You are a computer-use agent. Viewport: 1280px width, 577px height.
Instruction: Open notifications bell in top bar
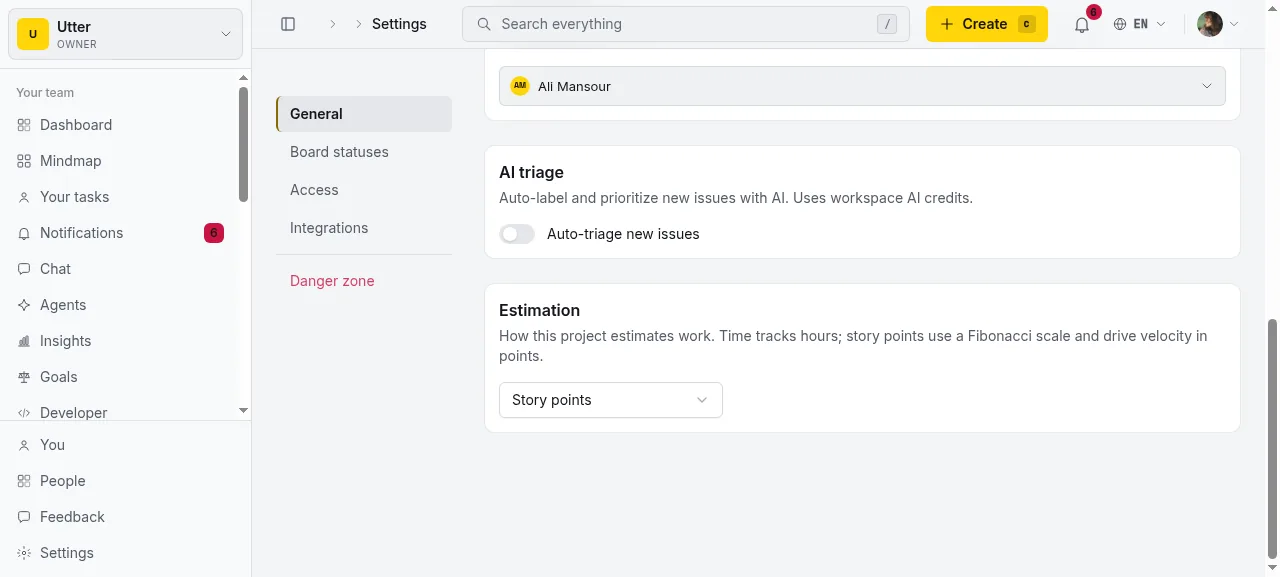click(1082, 24)
